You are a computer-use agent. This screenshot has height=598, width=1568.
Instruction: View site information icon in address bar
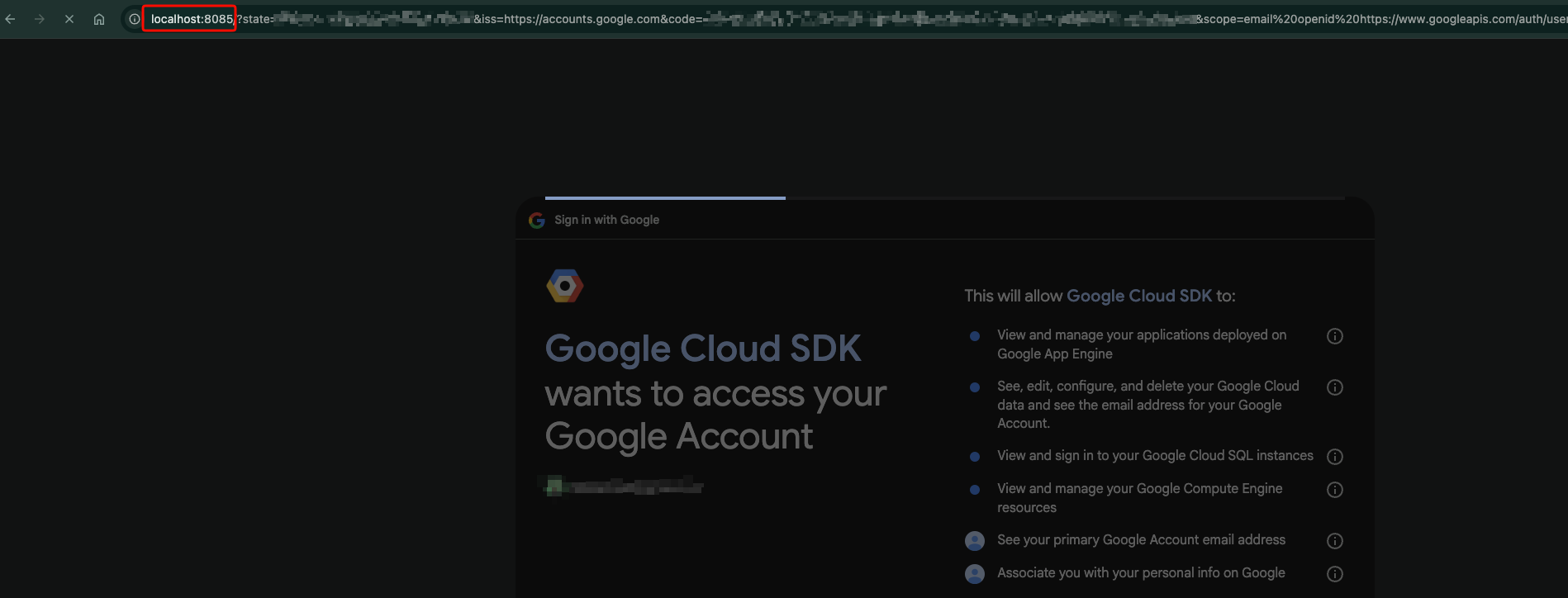click(x=134, y=19)
